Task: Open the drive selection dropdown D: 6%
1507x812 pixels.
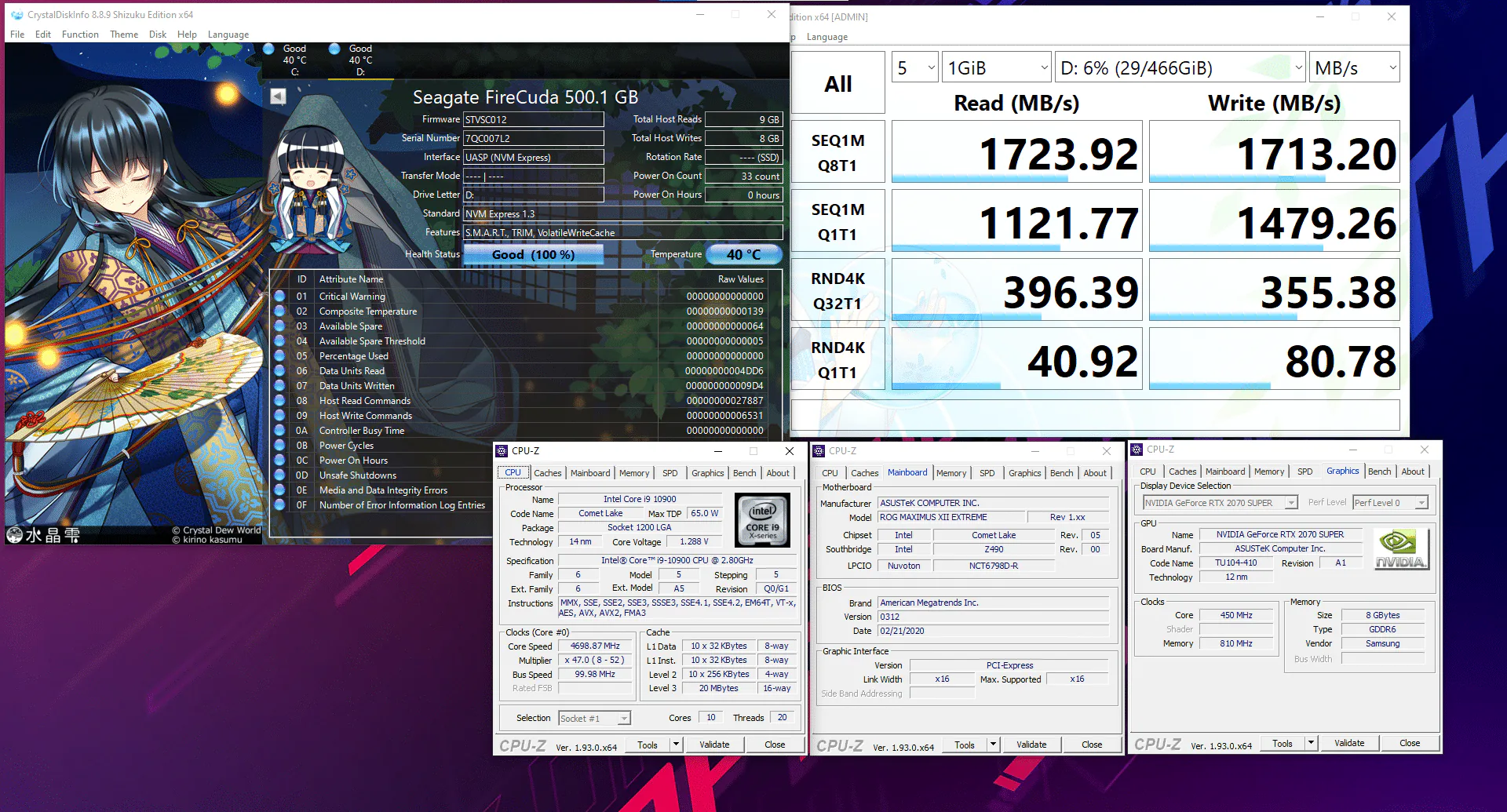Action: (x=1181, y=68)
